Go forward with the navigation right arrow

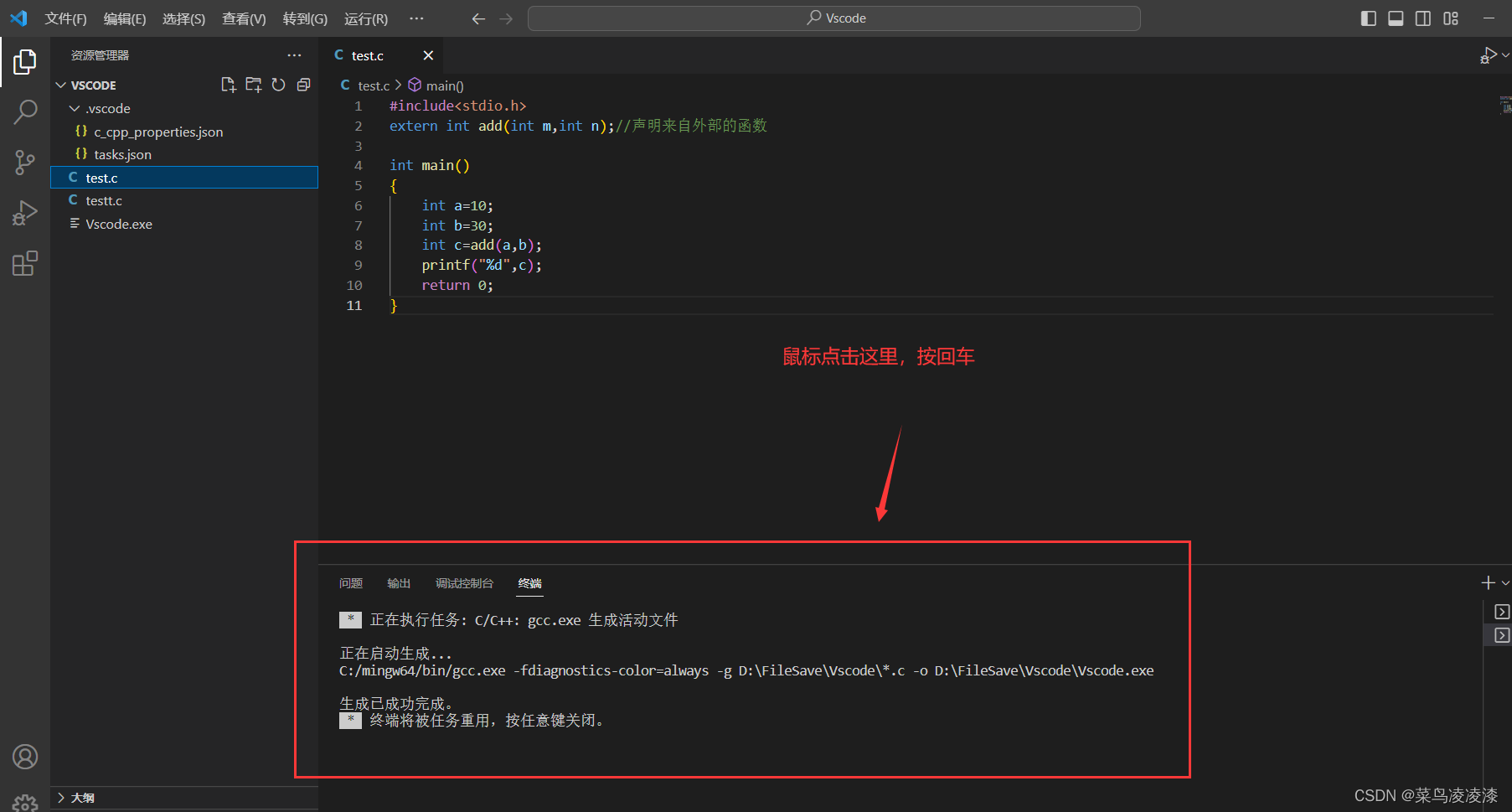pyautogui.click(x=506, y=18)
